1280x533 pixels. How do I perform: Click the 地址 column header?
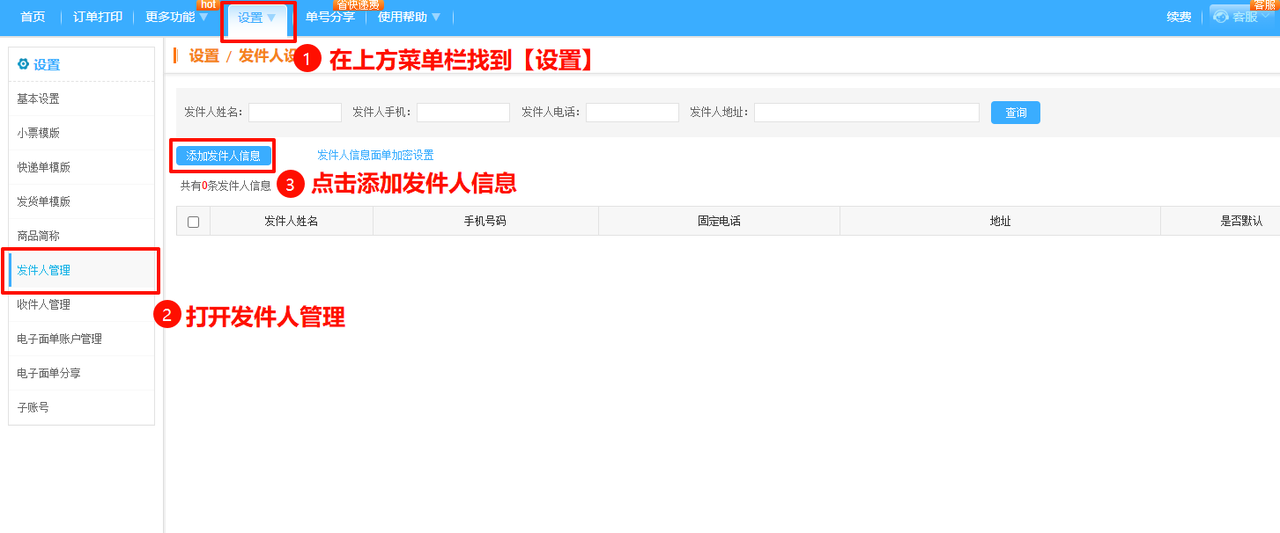tap(1000, 221)
